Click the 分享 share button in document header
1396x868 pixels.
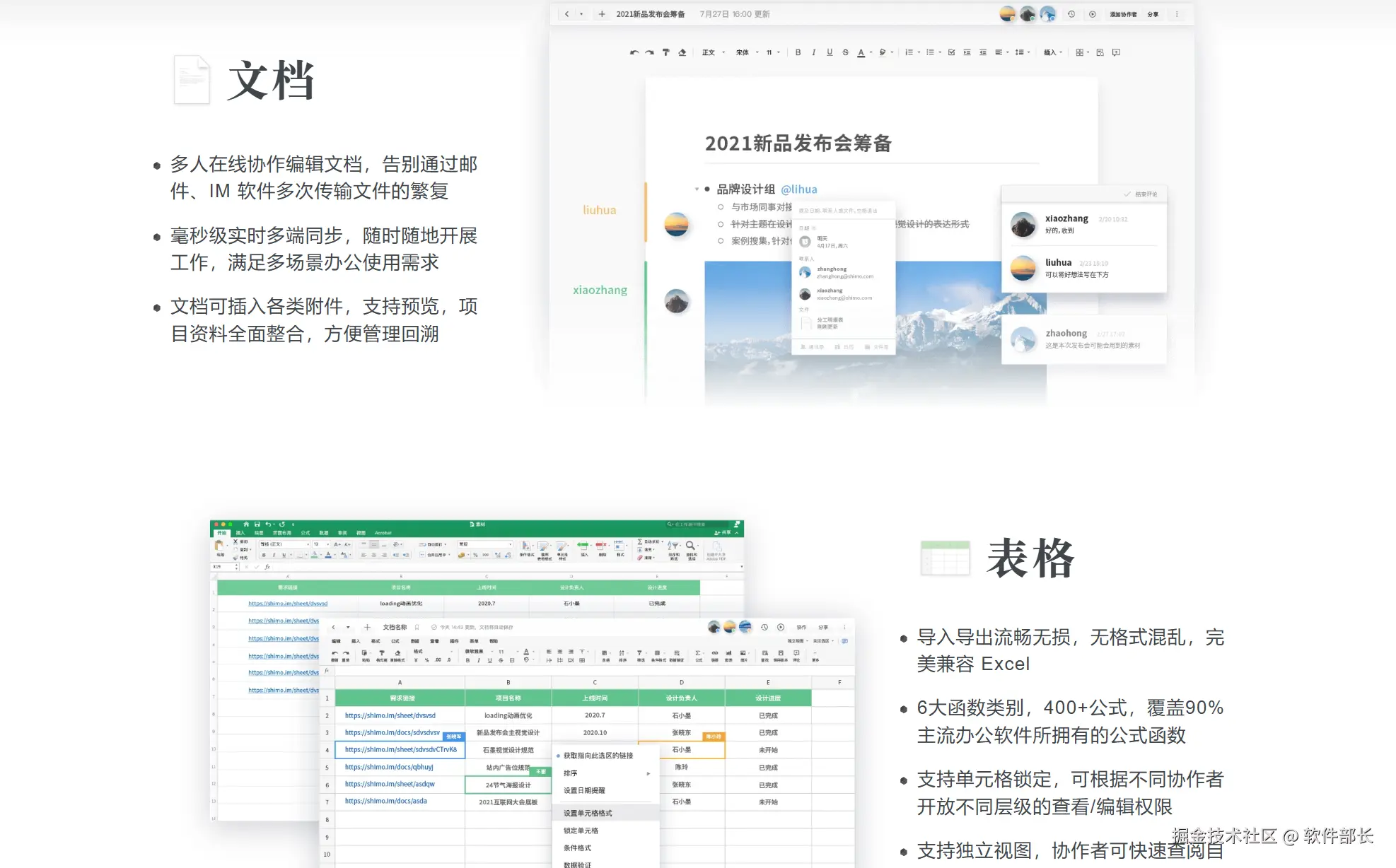coord(1153,14)
